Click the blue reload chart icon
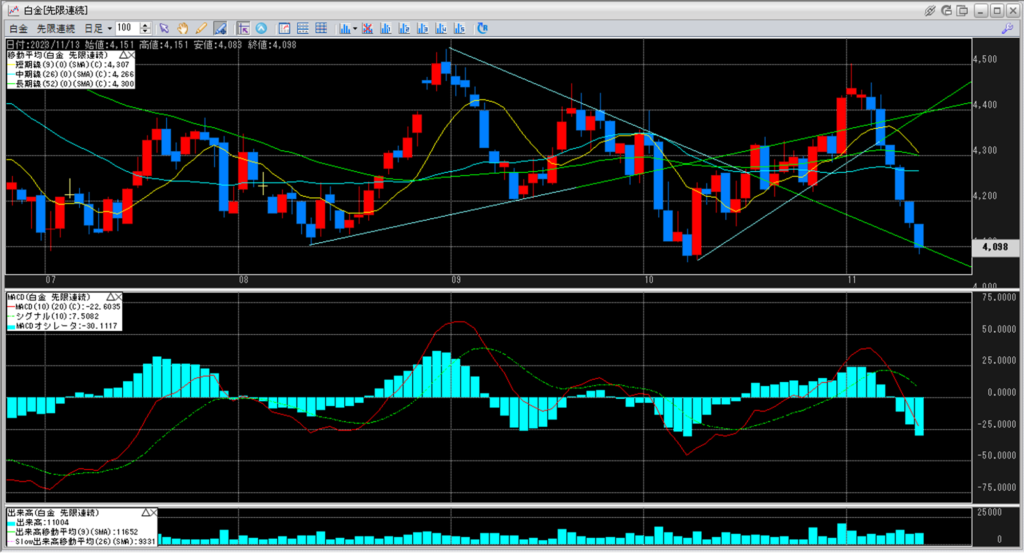The height and width of the screenshot is (553, 1024). [x=482, y=29]
